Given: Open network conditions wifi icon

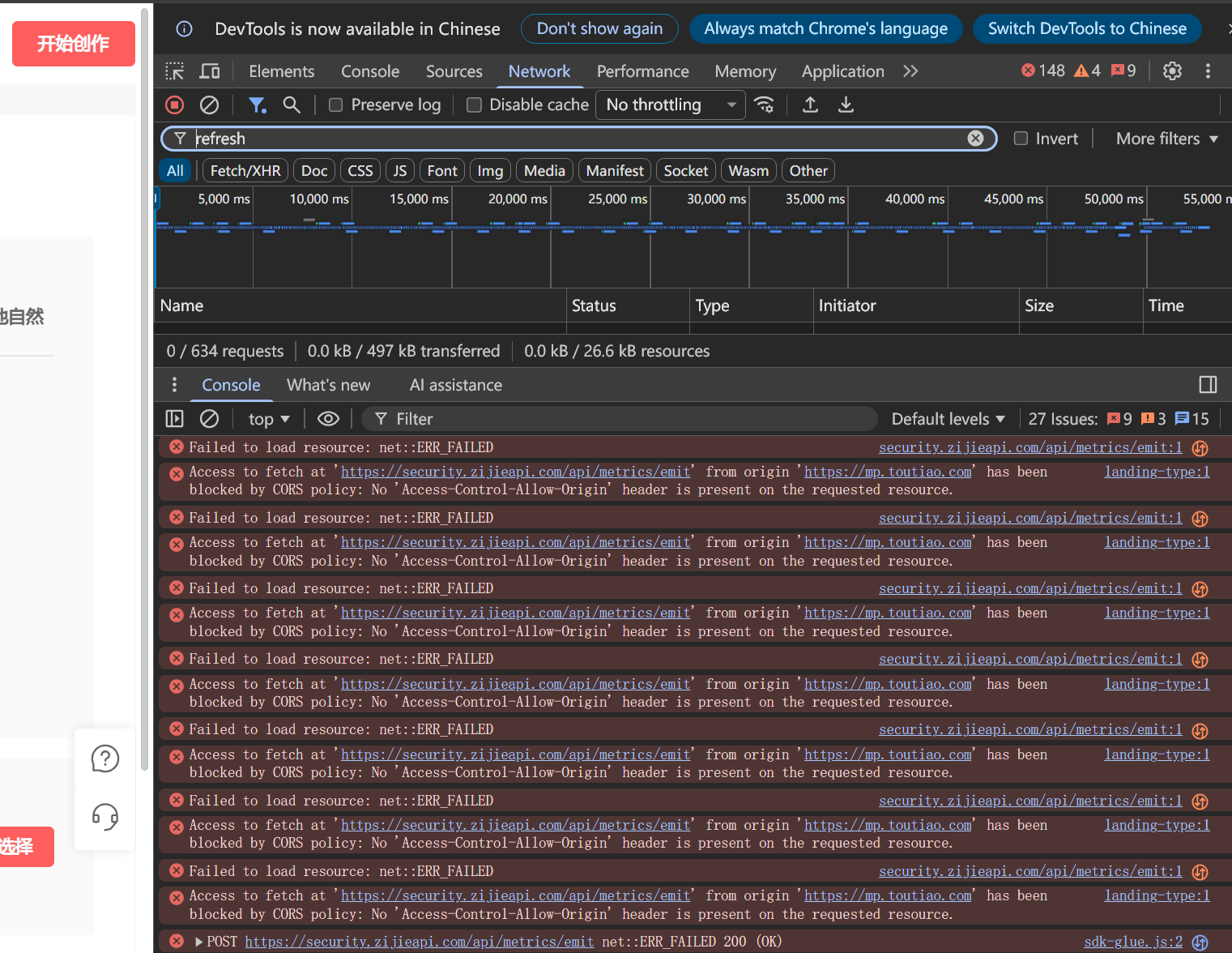Looking at the screenshot, I should [764, 105].
